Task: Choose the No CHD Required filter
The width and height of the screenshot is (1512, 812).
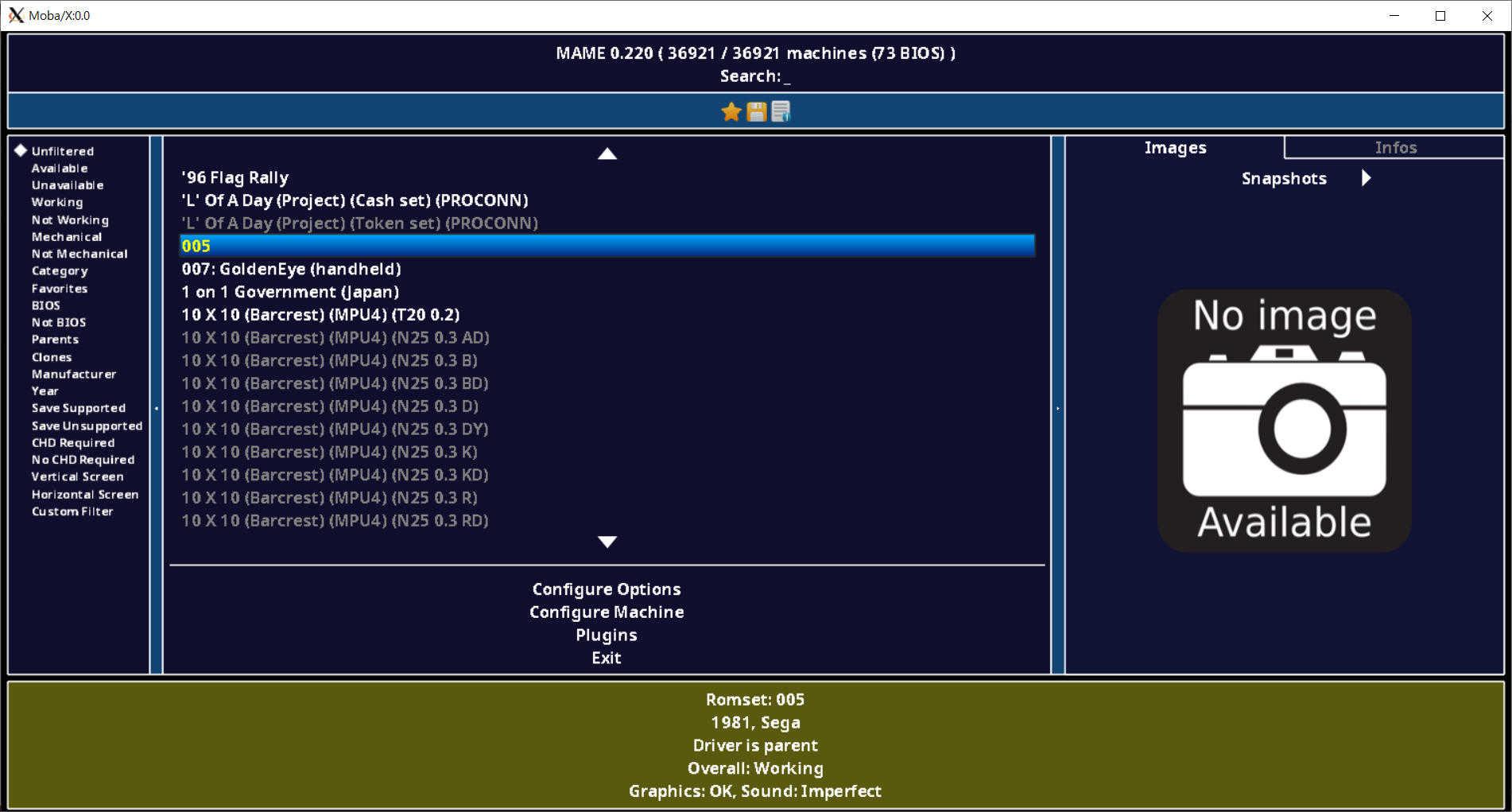Action: (83, 460)
